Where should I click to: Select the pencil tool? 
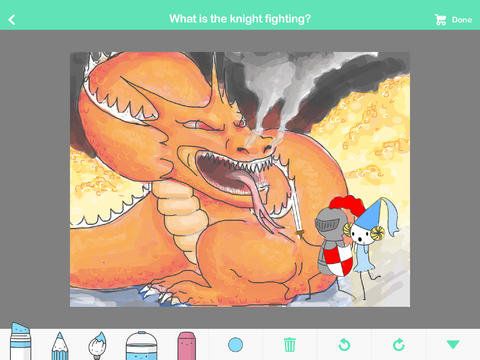[60, 346]
